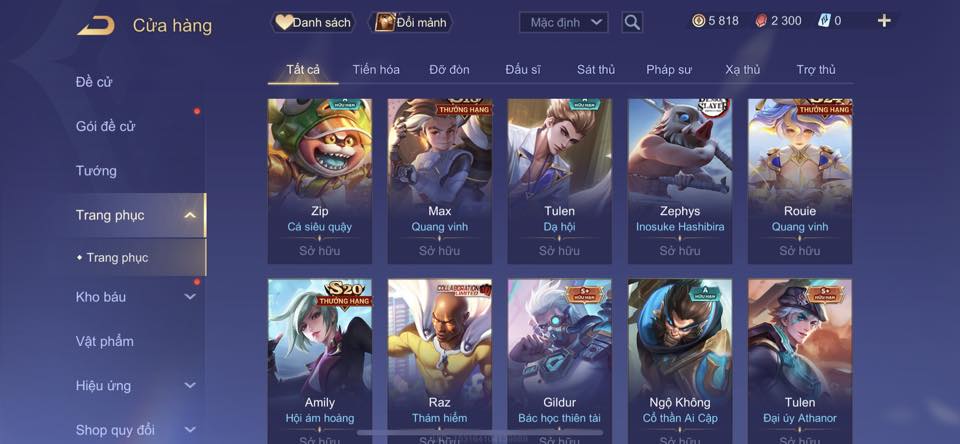
Task: Expand the Hiệu ứng sidebar section
Action: click(x=190, y=385)
